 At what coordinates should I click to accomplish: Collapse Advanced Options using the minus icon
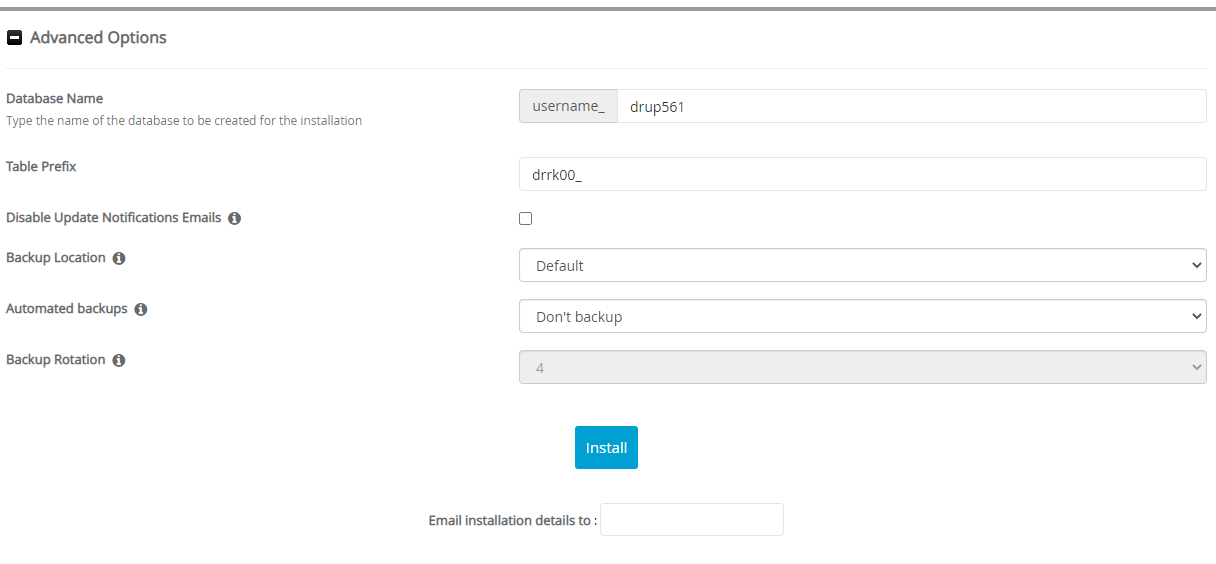[14, 38]
